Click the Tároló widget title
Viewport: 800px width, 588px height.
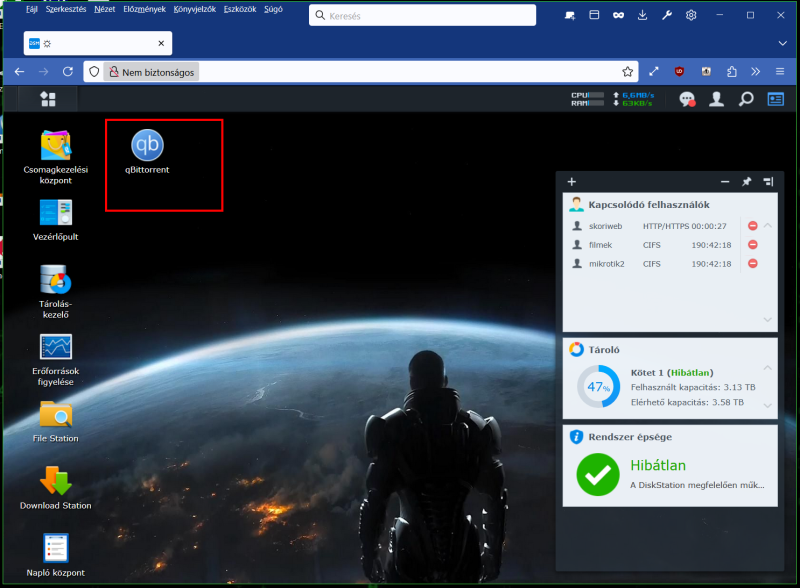(x=604, y=350)
